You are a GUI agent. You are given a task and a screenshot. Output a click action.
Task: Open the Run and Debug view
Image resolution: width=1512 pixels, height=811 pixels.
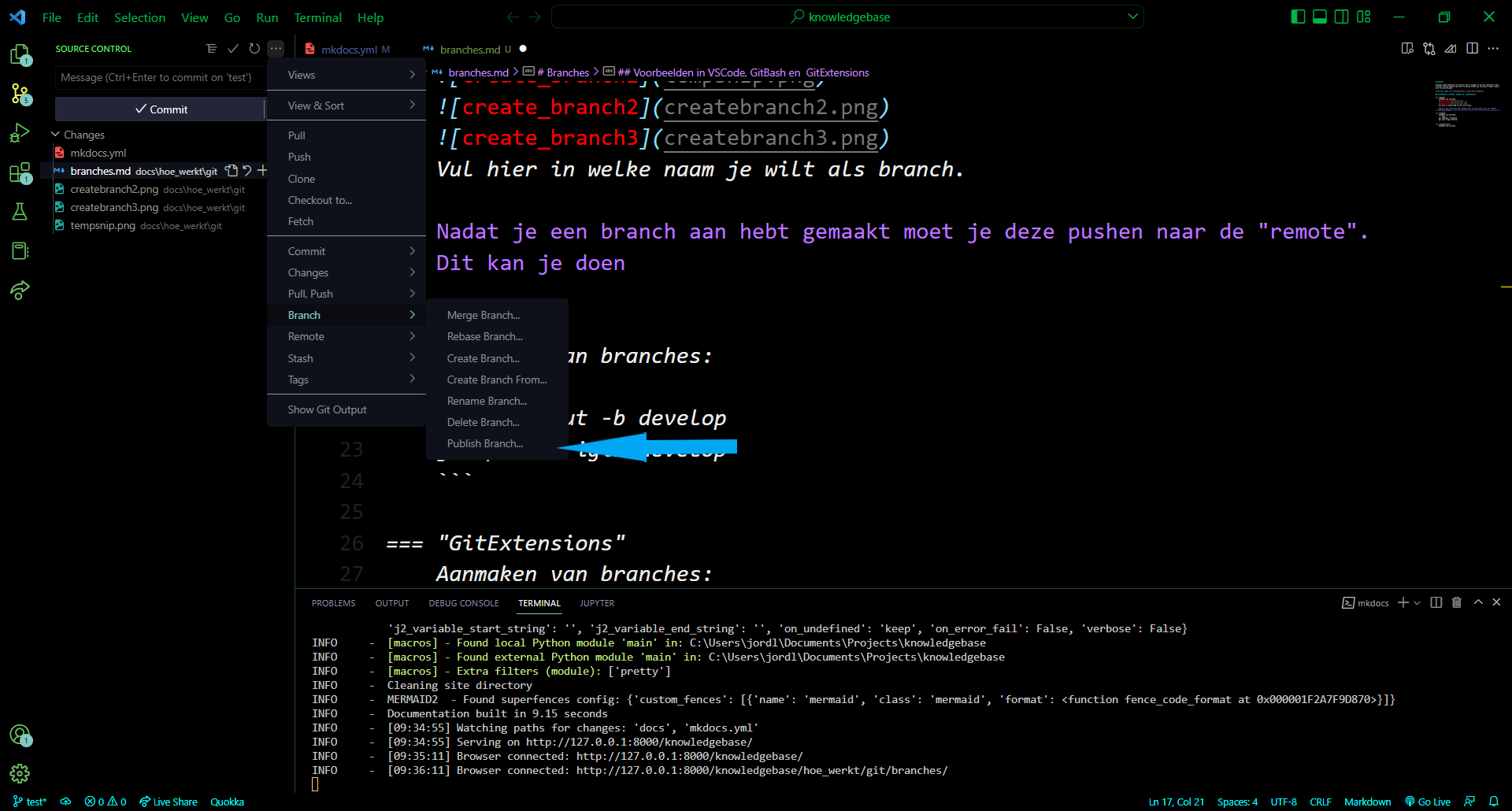tap(20, 133)
